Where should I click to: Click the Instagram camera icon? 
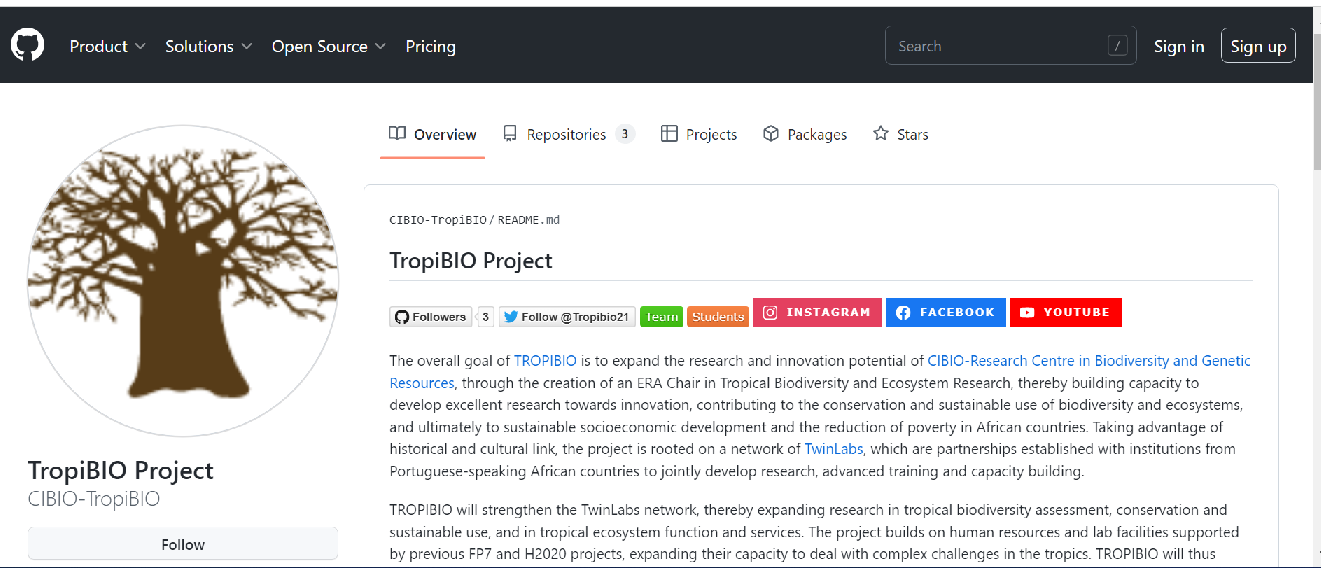click(770, 313)
